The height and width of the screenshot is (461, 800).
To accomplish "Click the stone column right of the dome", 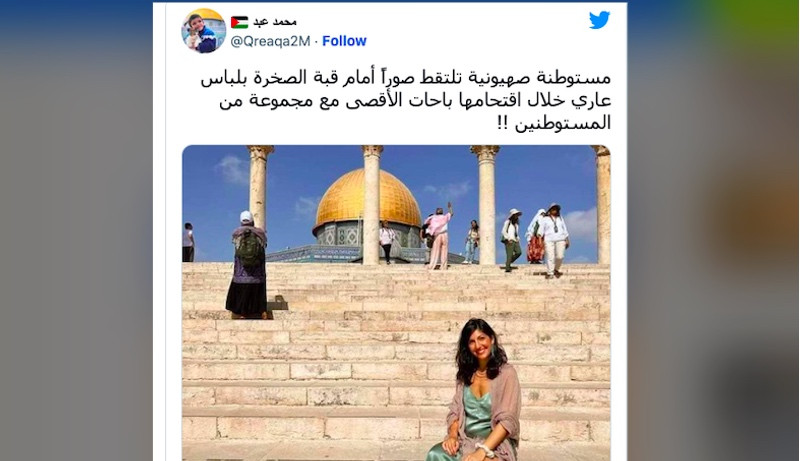I will pos(485,205).
